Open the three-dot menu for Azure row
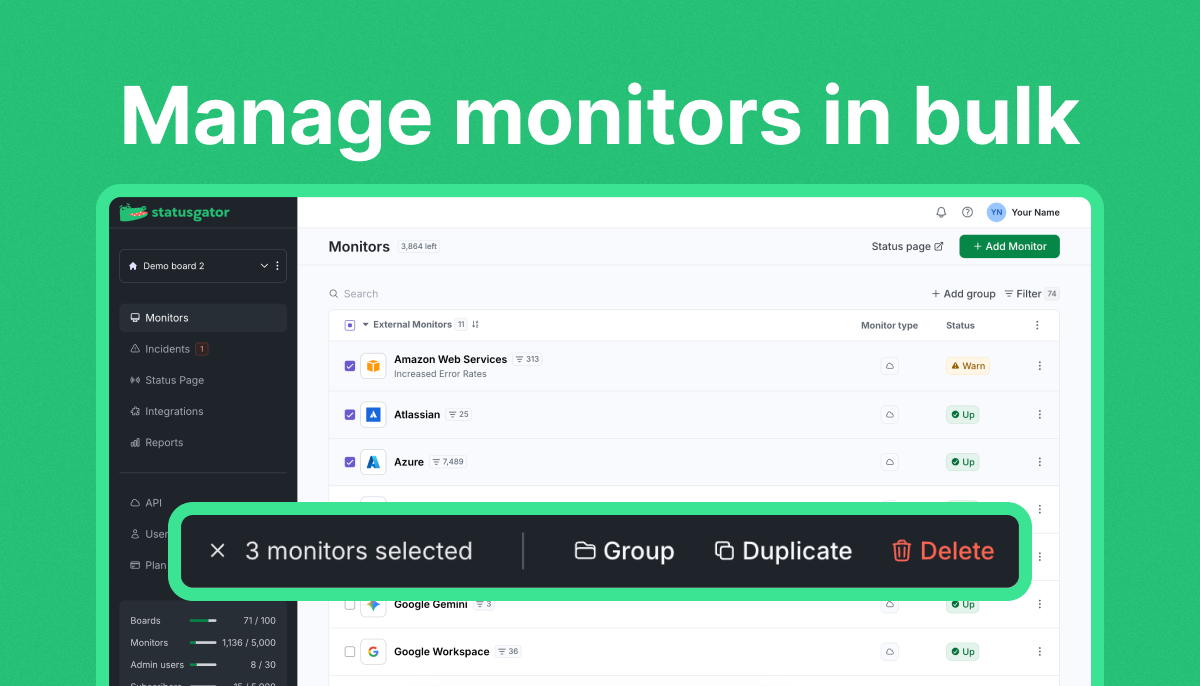This screenshot has width=1200, height=686. 1039,462
